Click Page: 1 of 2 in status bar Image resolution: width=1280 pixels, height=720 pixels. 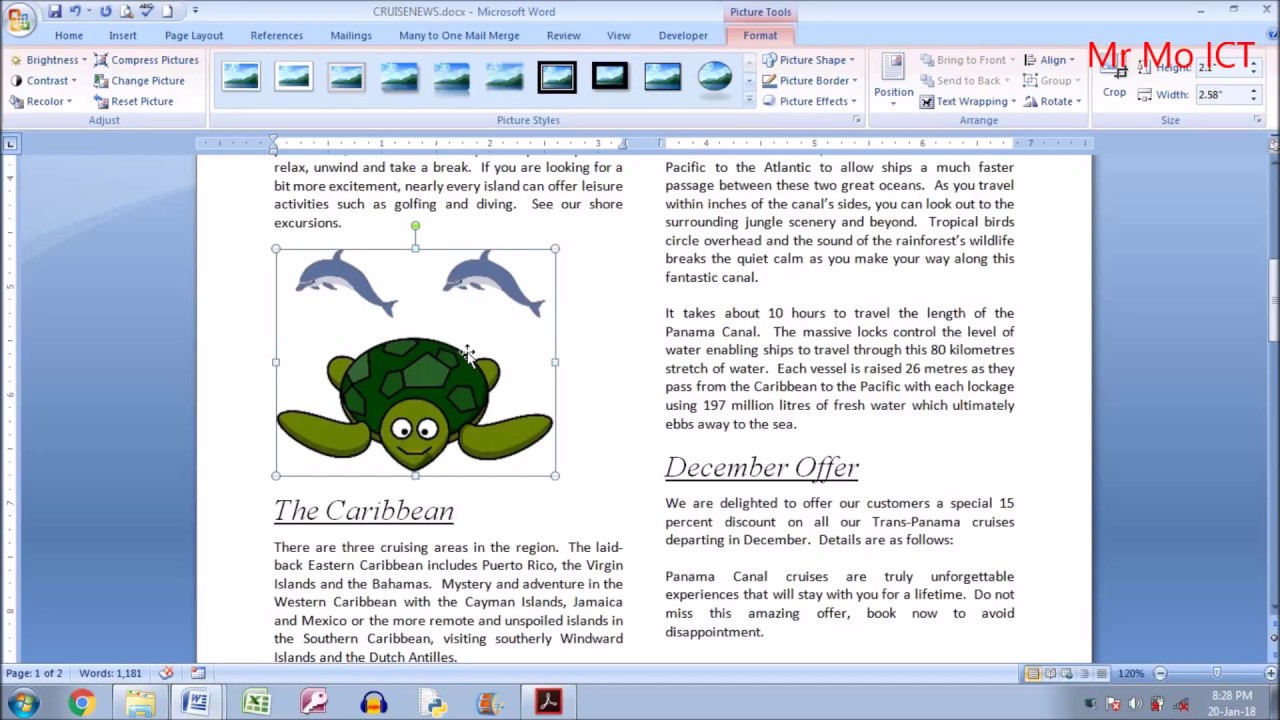click(x=34, y=673)
